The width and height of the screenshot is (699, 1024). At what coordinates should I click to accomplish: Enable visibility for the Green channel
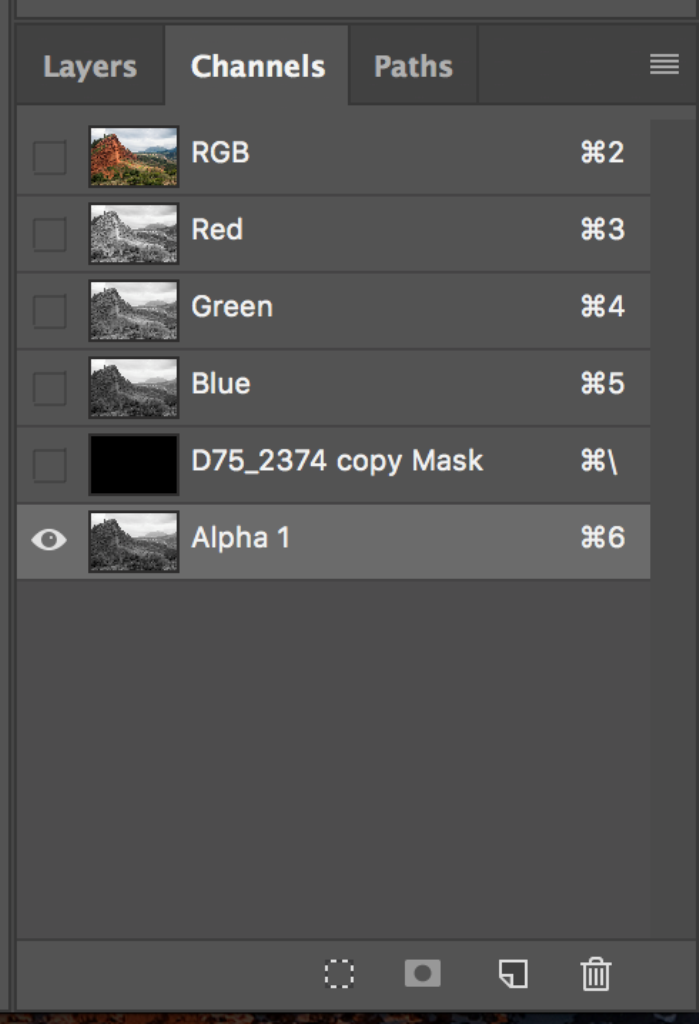click(49, 311)
